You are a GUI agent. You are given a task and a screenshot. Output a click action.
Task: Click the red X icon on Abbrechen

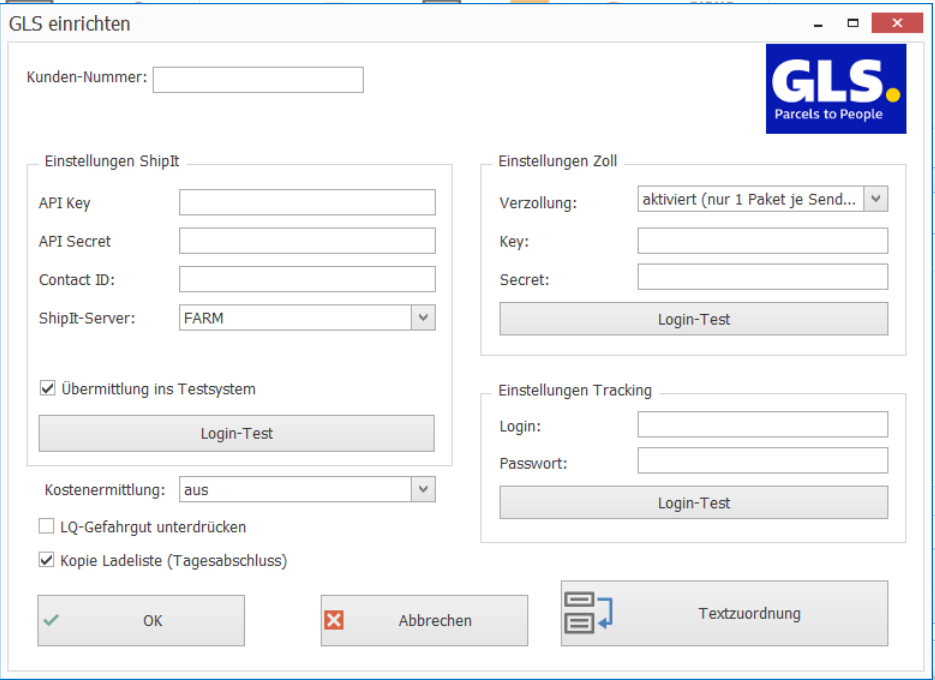(x=334, y=620)
